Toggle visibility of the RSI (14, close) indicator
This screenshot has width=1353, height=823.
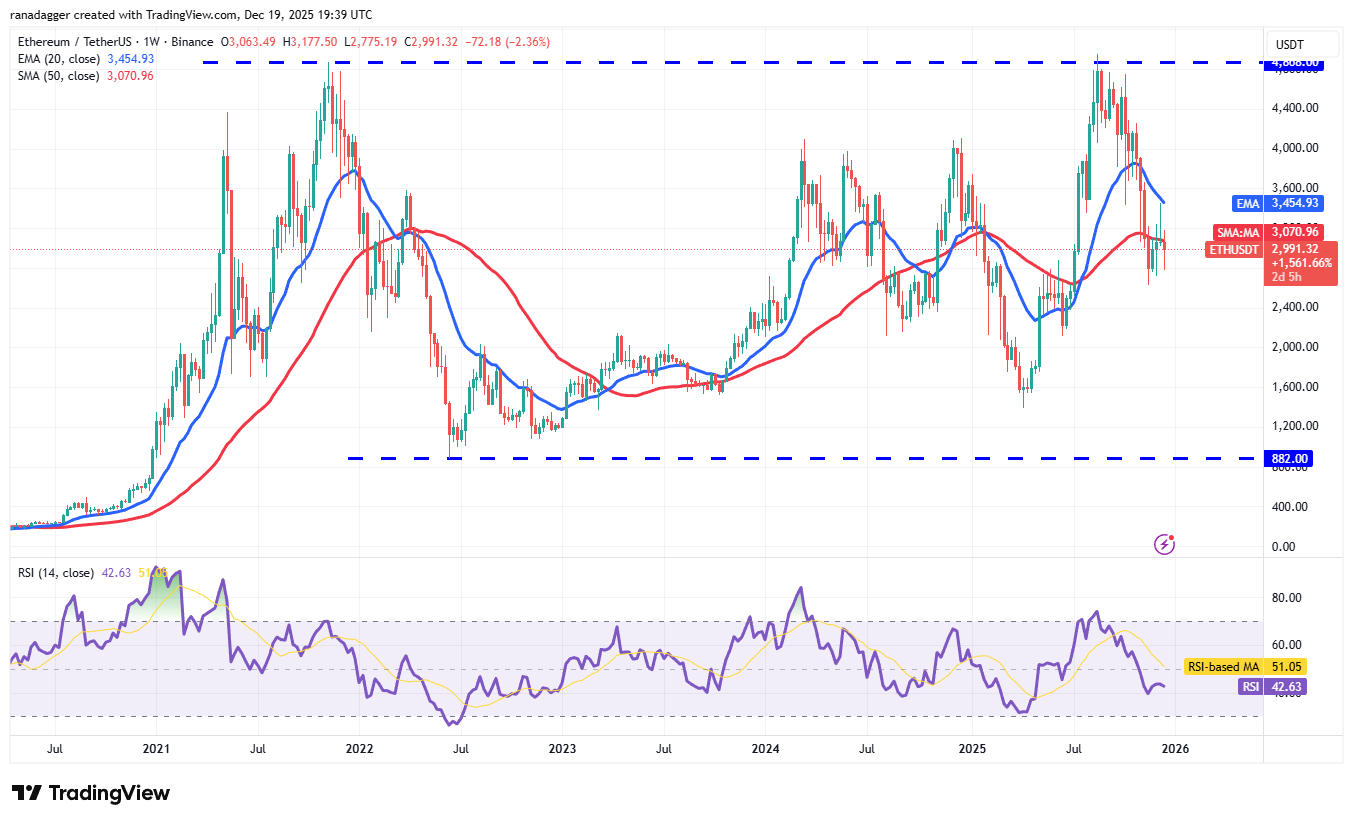click(58, 574)
